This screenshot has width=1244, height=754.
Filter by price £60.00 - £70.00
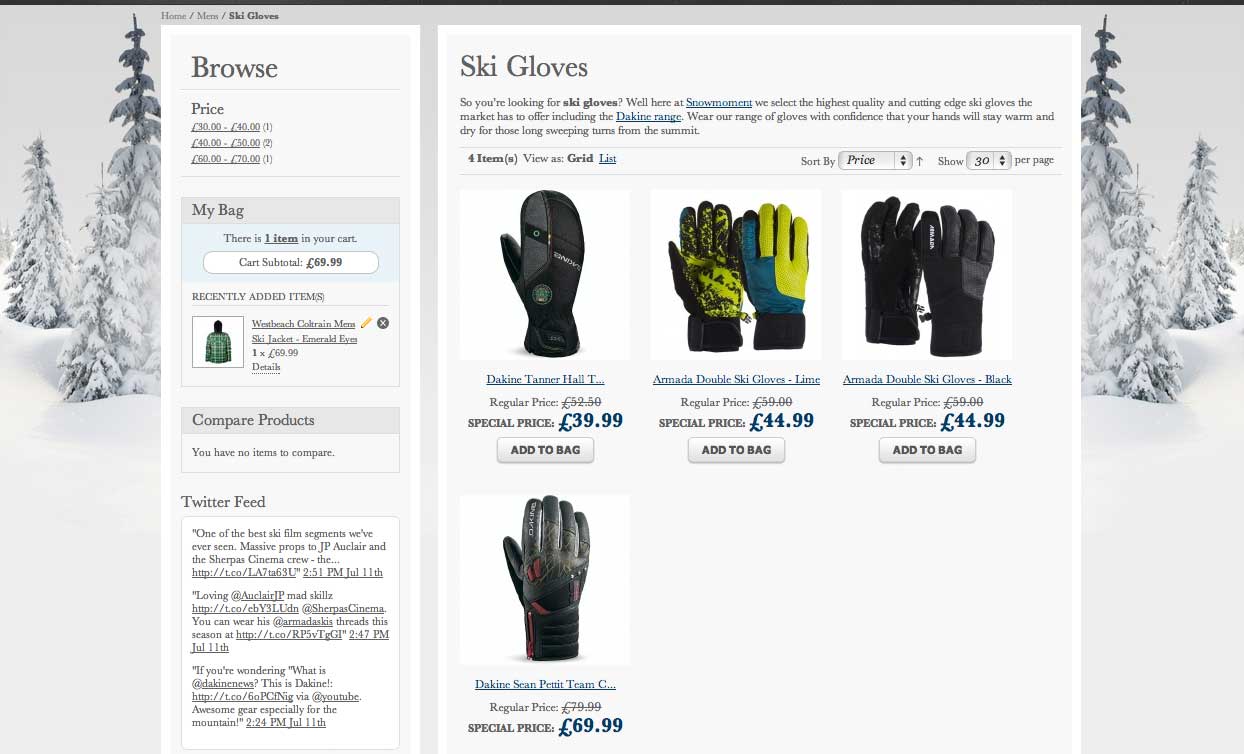pyautogui.click(x=226, y=159)
